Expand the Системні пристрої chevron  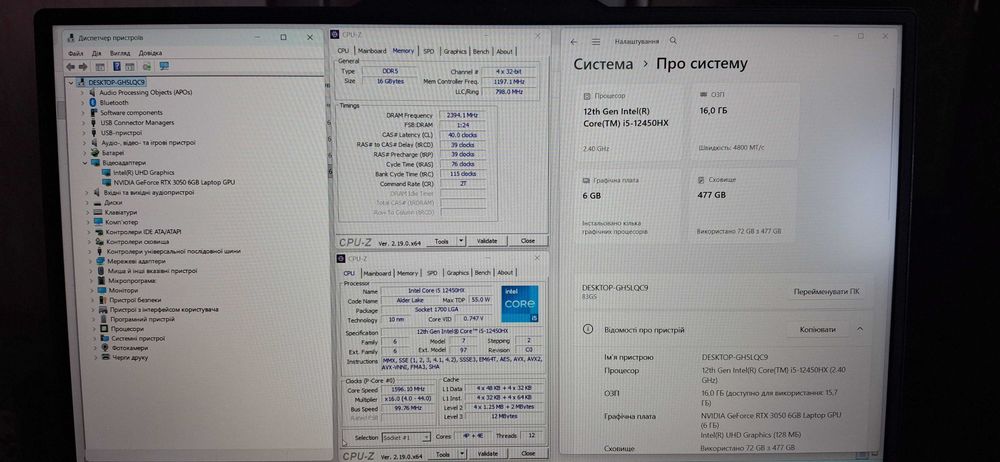(94, 338)
